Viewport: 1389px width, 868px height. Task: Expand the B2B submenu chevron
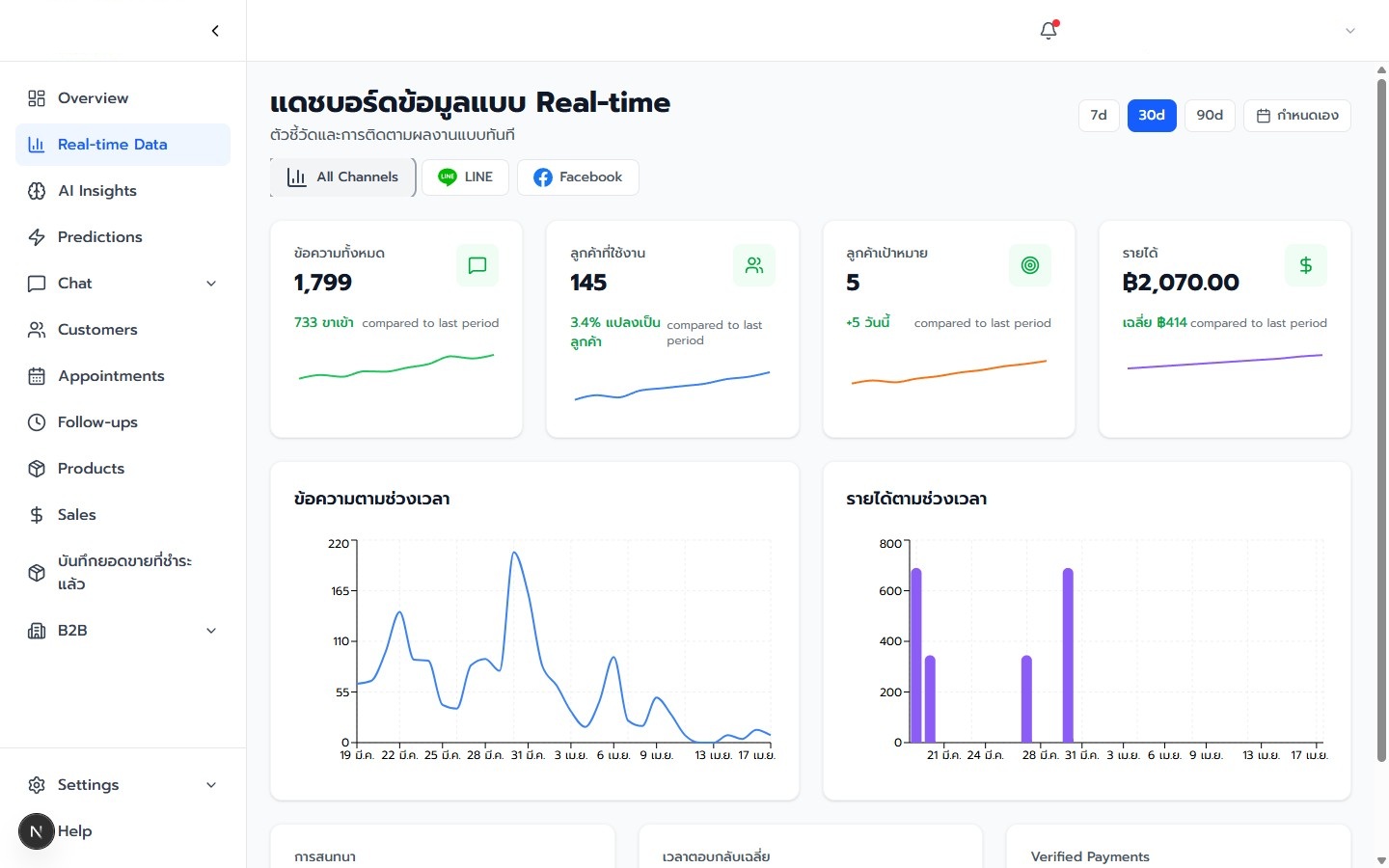pyautogui.click(x=211, y=631)
